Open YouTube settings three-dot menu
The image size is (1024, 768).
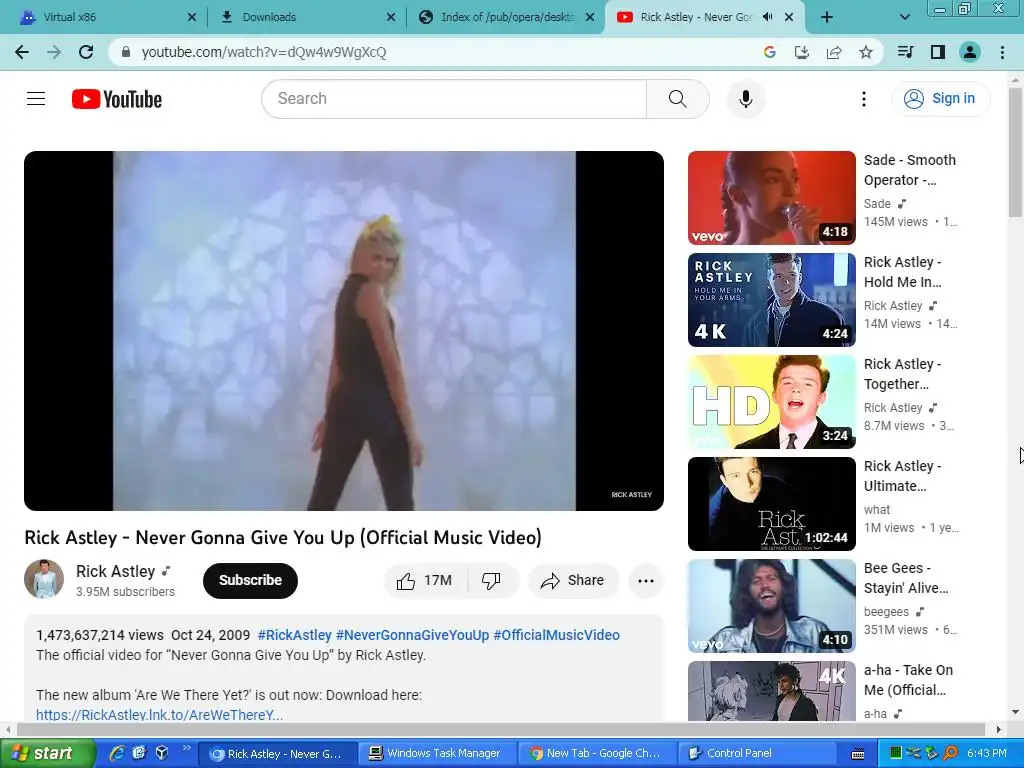pos(863,99)
